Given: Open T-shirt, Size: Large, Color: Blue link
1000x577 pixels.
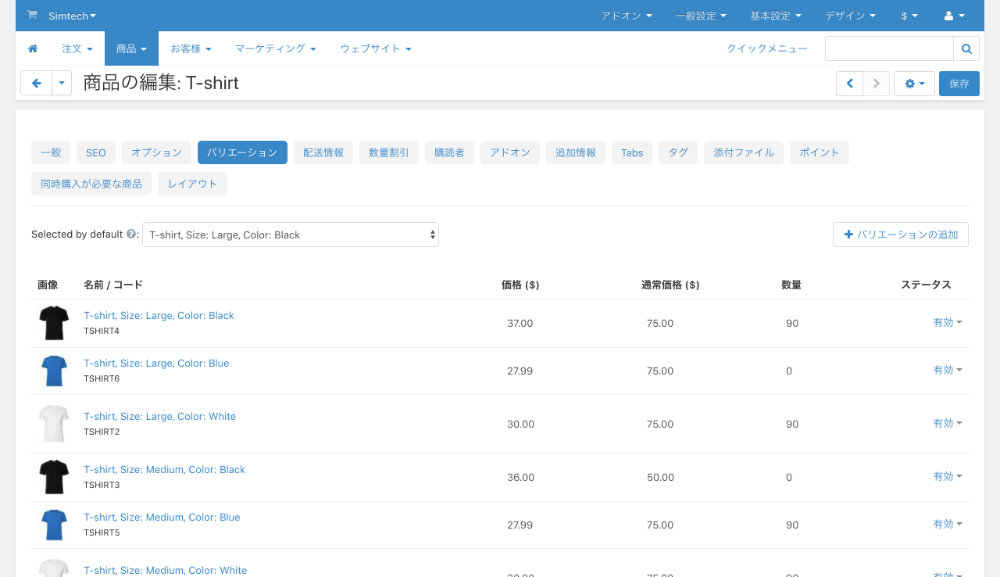Looking at the screenshot, I should click(156, 363).
